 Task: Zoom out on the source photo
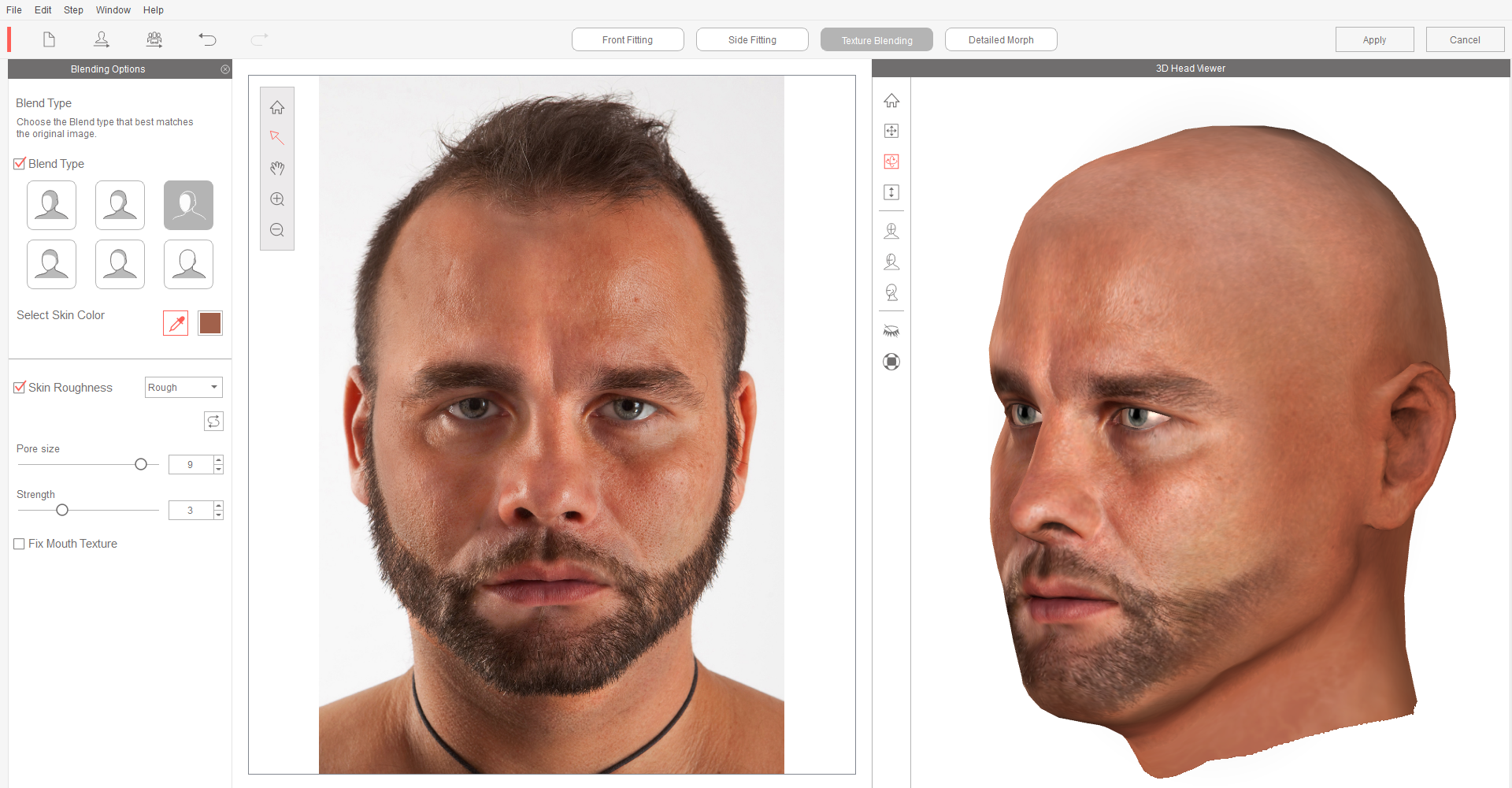click(277, 230)
